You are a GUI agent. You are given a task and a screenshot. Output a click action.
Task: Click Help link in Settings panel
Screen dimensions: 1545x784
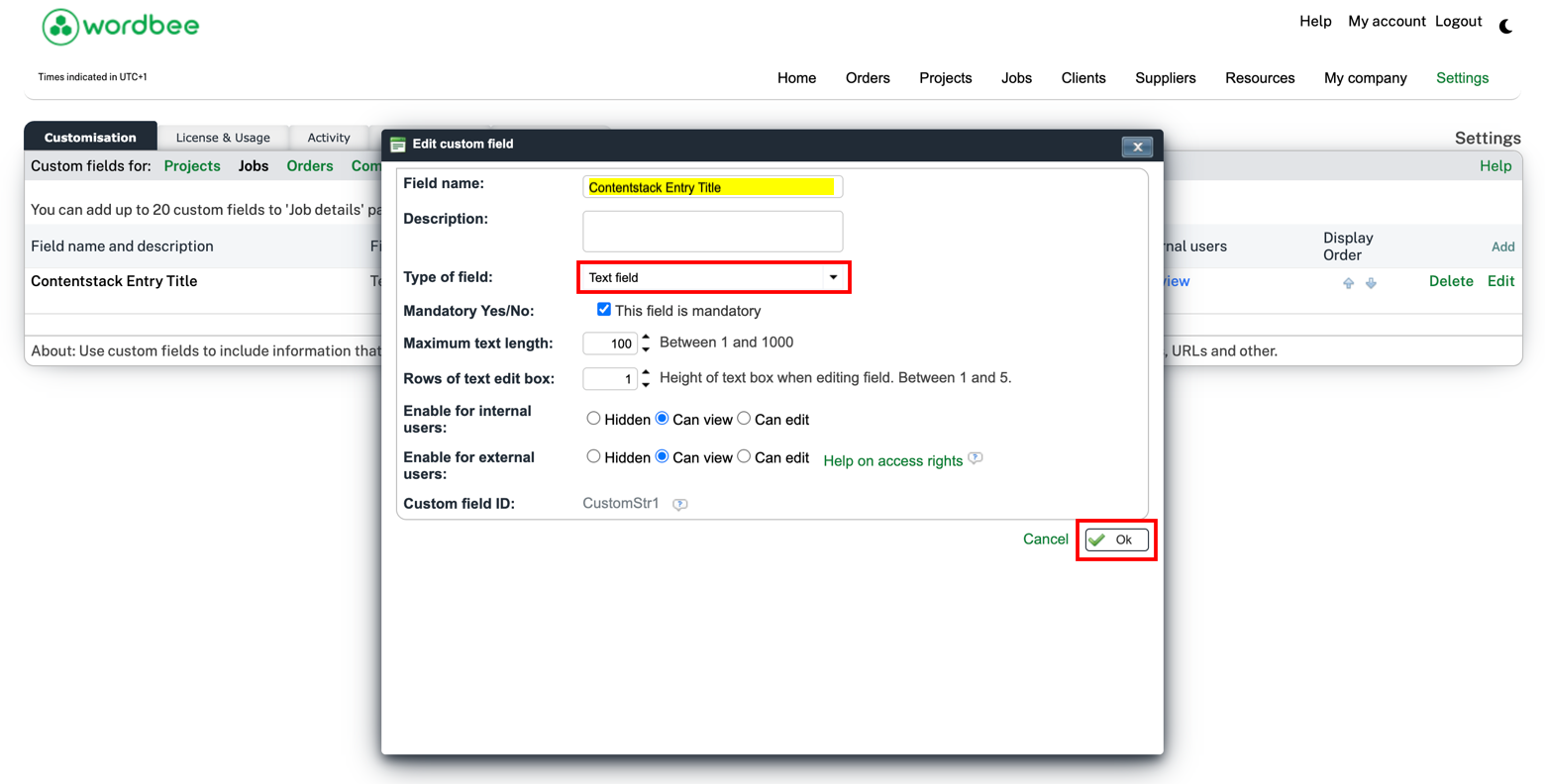tap(1495, 166)
